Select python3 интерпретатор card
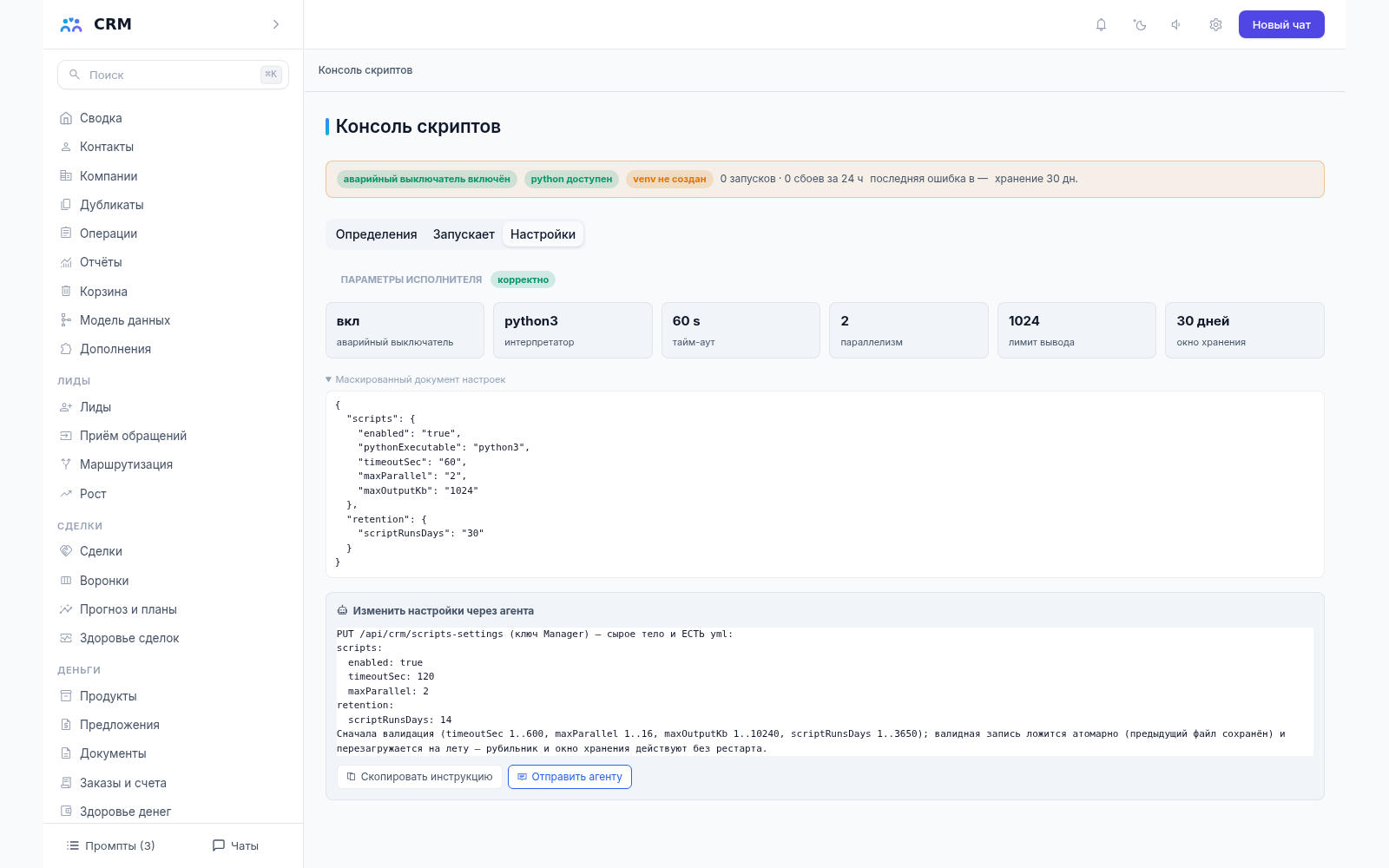 [573, 330]
